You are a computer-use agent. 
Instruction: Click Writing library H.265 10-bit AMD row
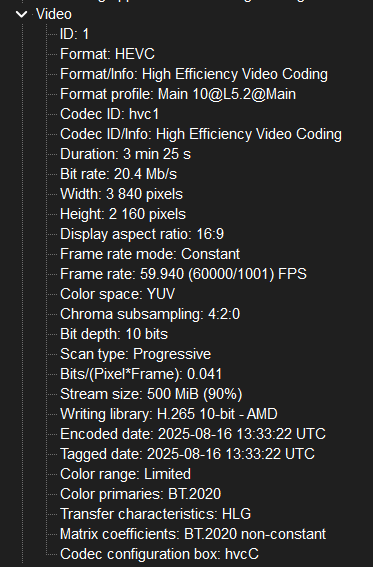click(x=169, y=414)
